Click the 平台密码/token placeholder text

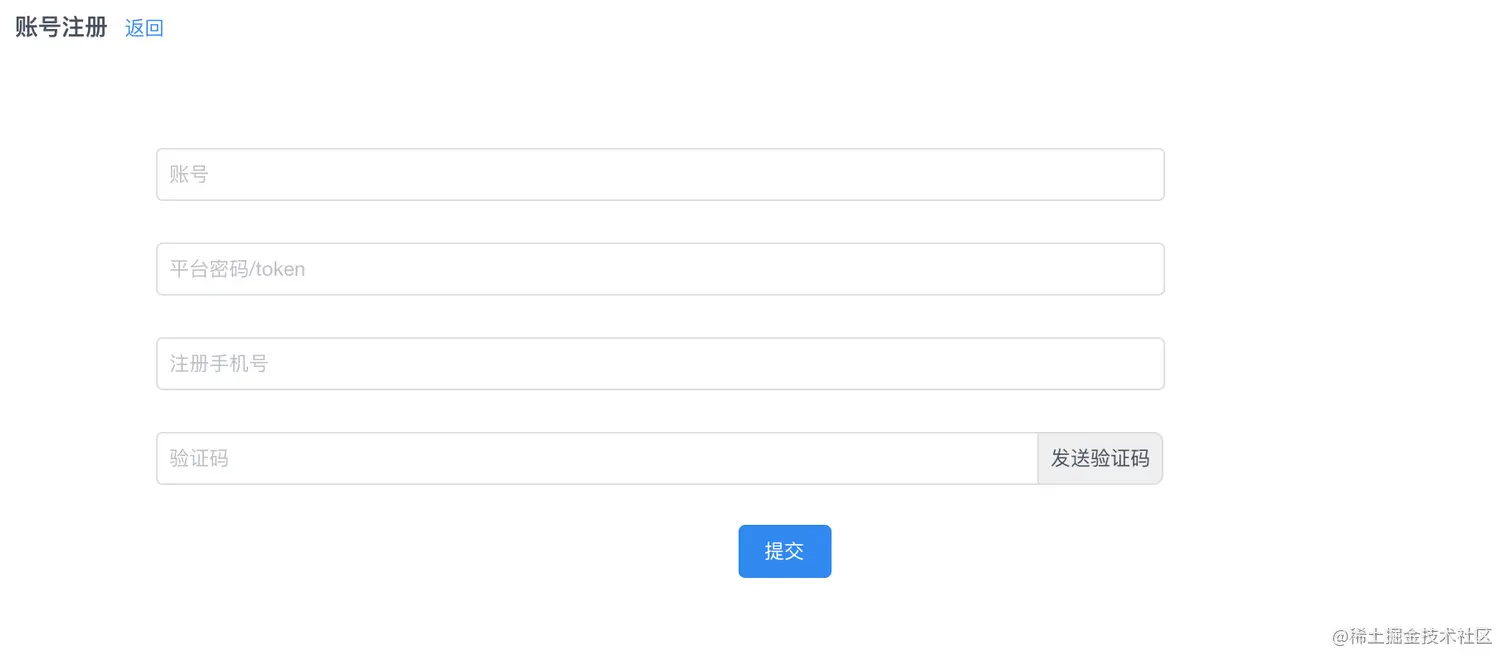tap(237, 269)
